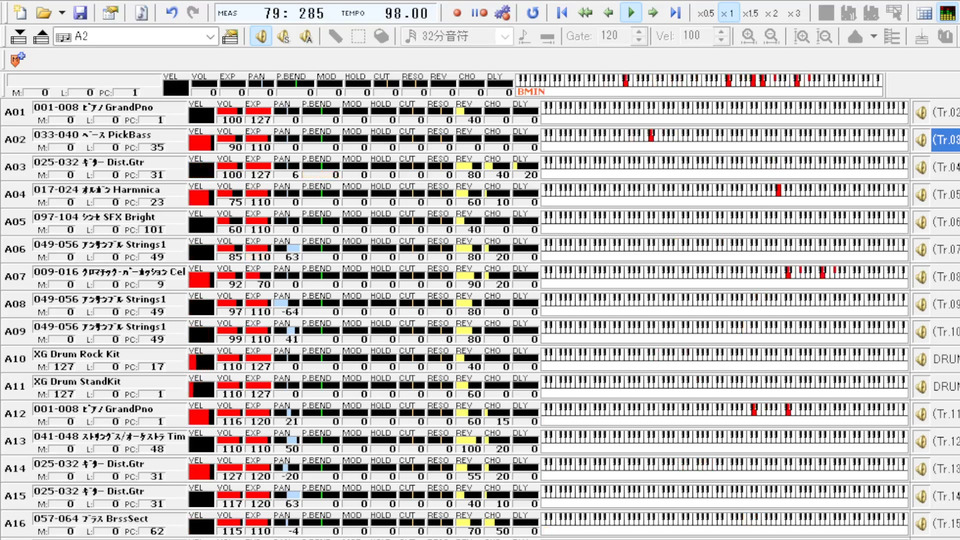This screenshot has height=540, width=960.
Task: Step back with the single left green arrow
Action: coord(608,13)
